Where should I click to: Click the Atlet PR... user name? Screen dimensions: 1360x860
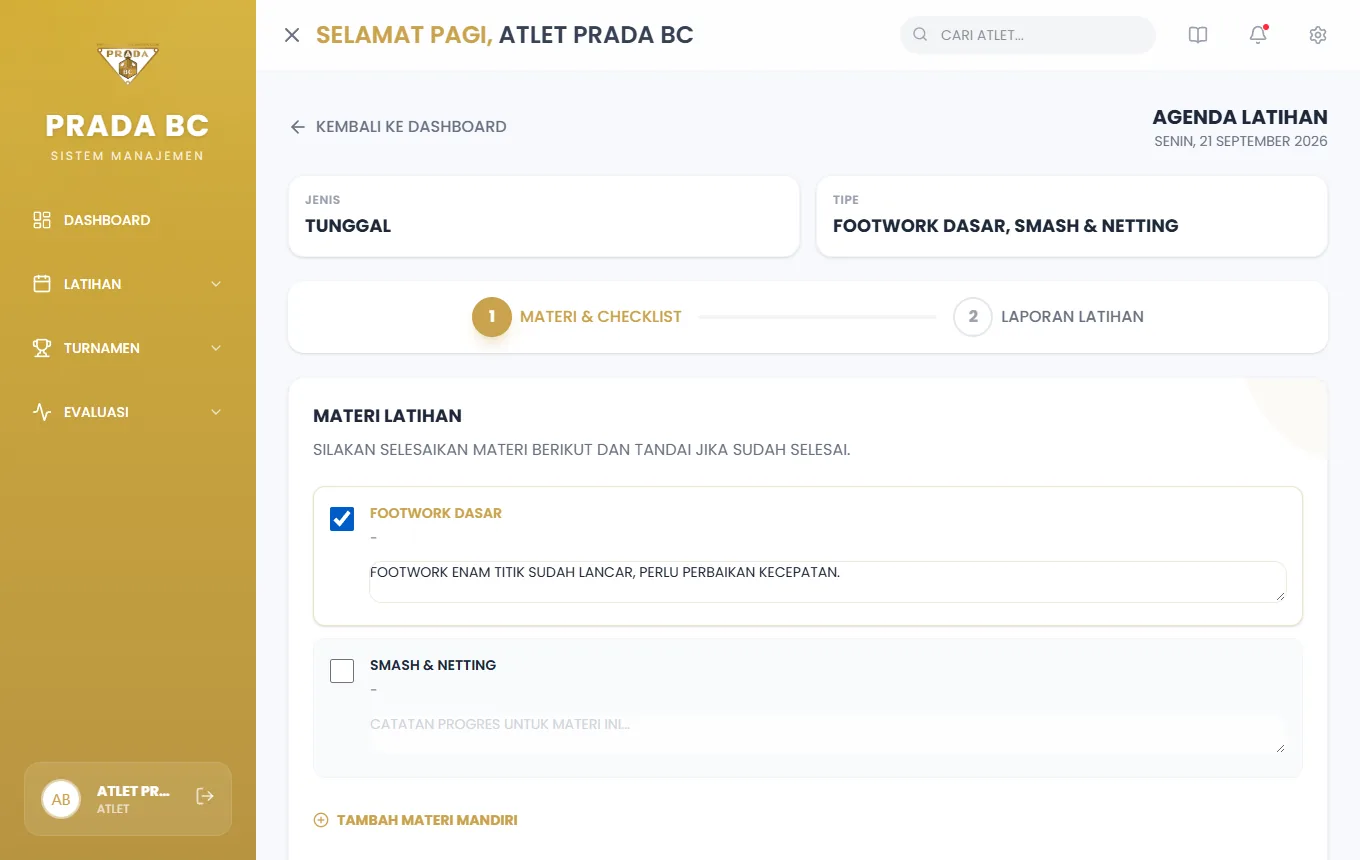tap(134, 791)
